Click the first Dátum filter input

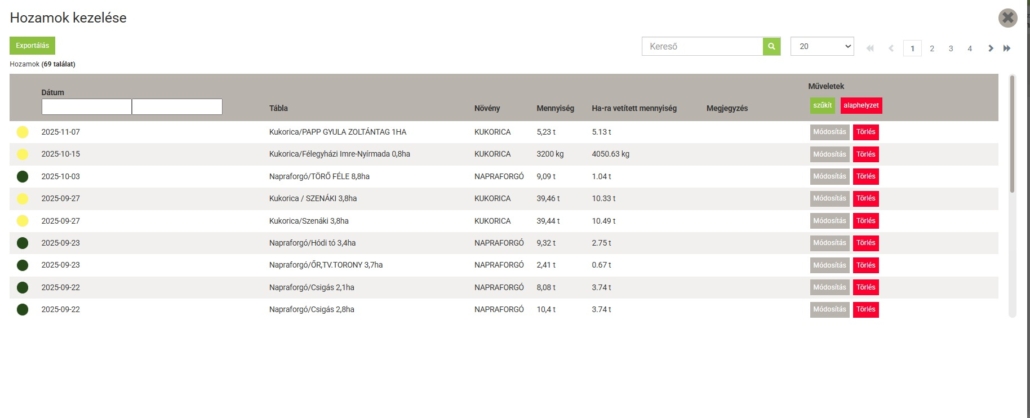[x=86, y=107]
